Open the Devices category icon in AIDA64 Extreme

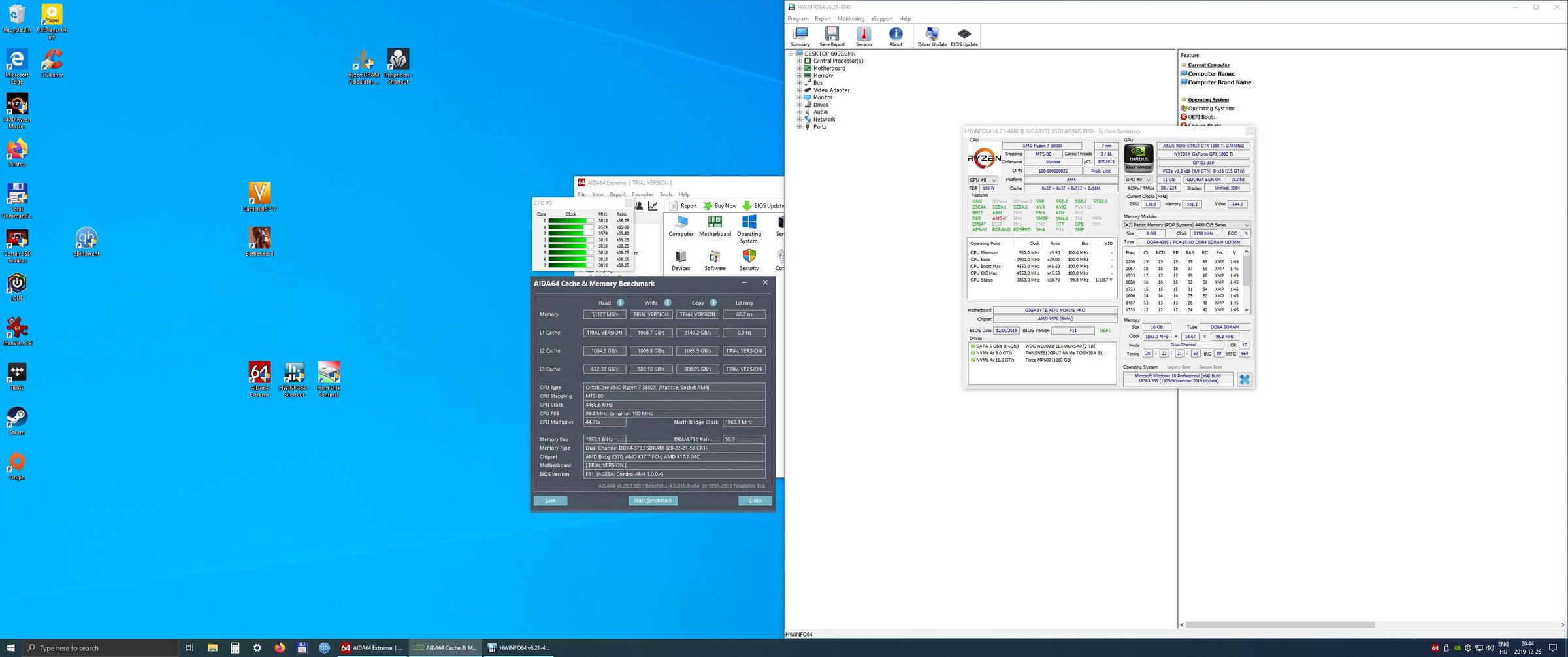(681, 260)
